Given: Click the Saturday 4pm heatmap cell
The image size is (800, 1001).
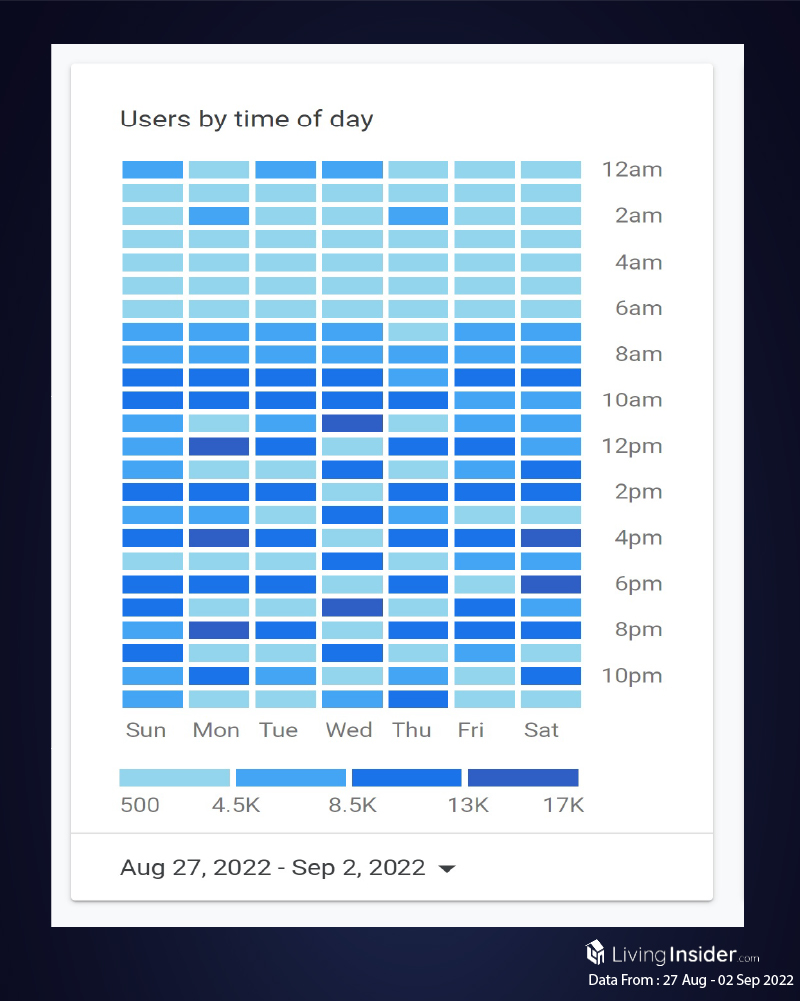Looking at the screenshot, I should click(551, 538).
